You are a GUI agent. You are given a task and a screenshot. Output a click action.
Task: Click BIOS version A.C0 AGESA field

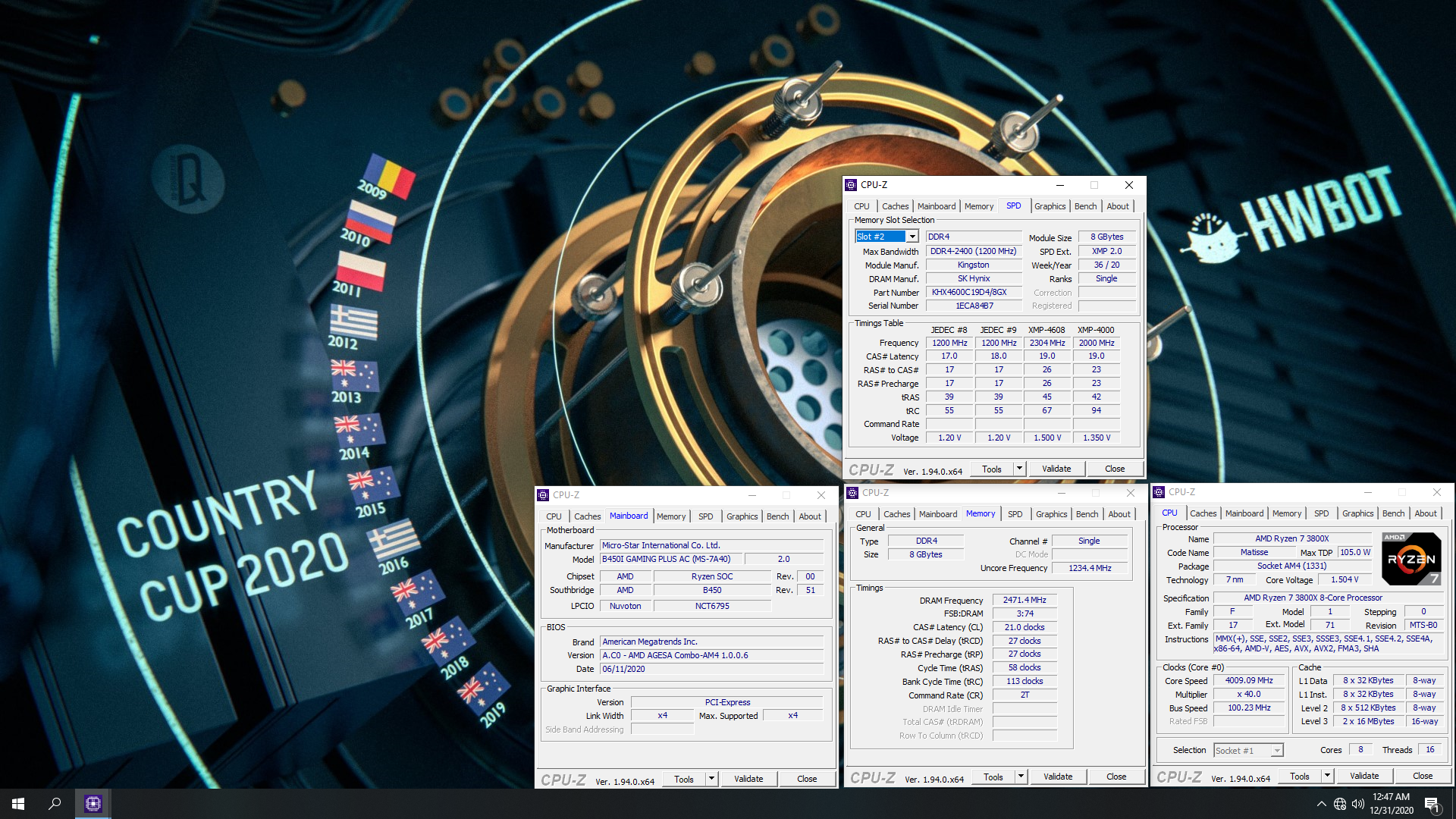coord(711,656)
